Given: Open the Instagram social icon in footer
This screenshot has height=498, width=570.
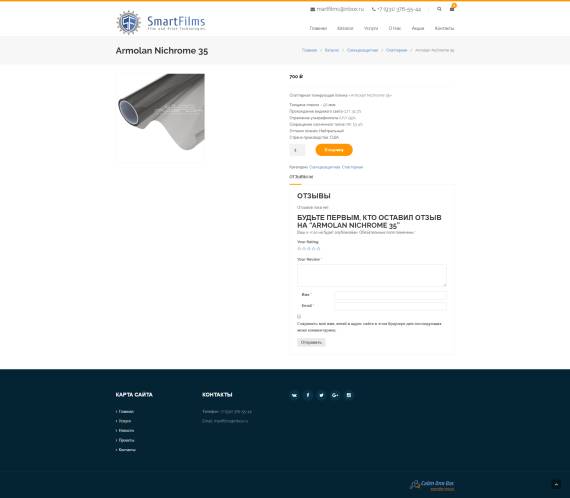Looking at the screenshot, I should 349,395.
